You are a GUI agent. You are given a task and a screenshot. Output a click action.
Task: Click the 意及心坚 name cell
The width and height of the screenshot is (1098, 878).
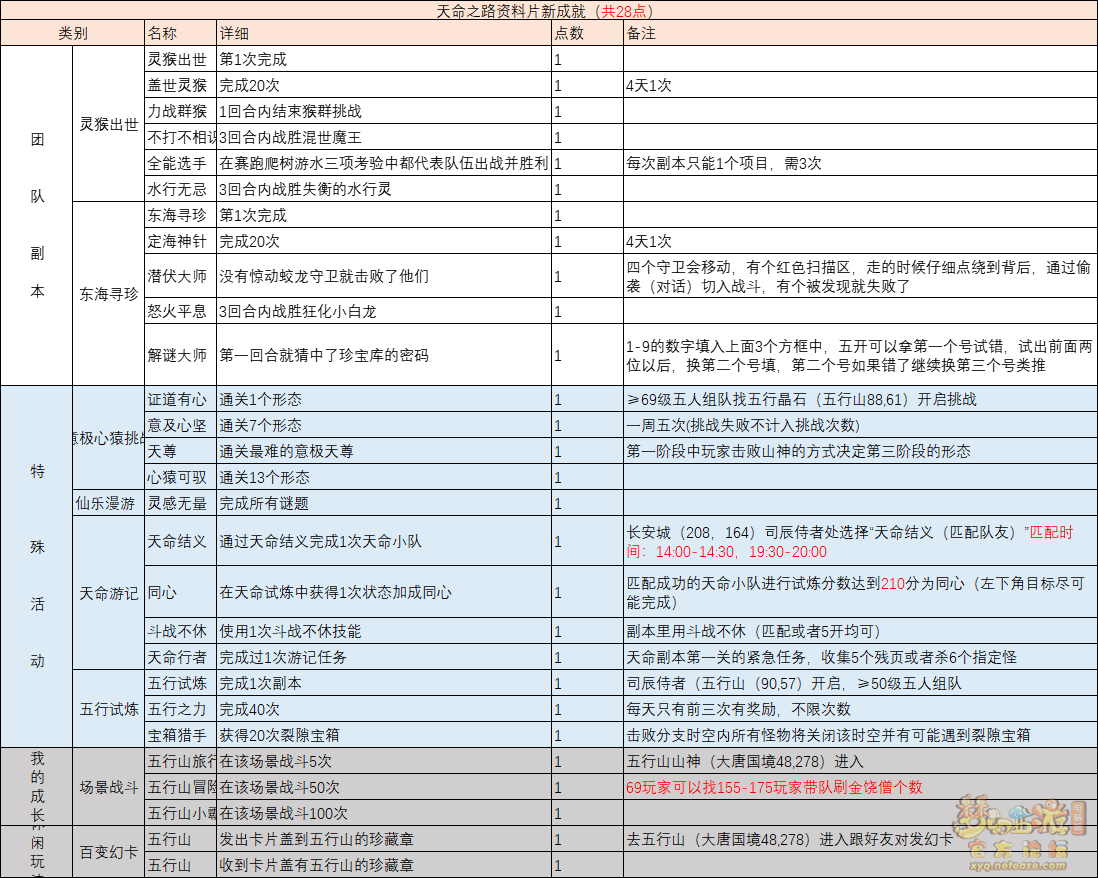[181, 425]
